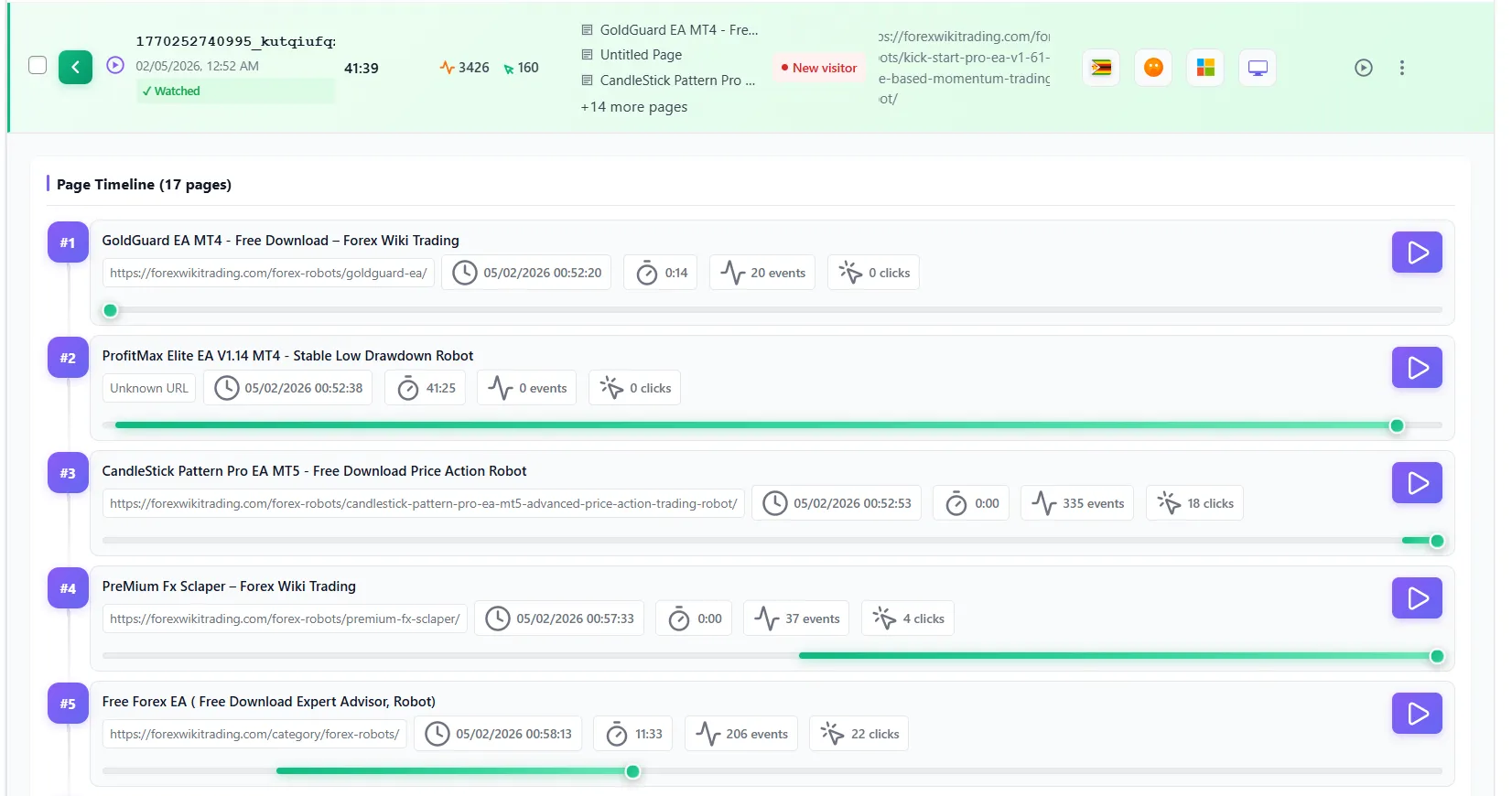Click the Windows operating system icon

[1206, 68]
